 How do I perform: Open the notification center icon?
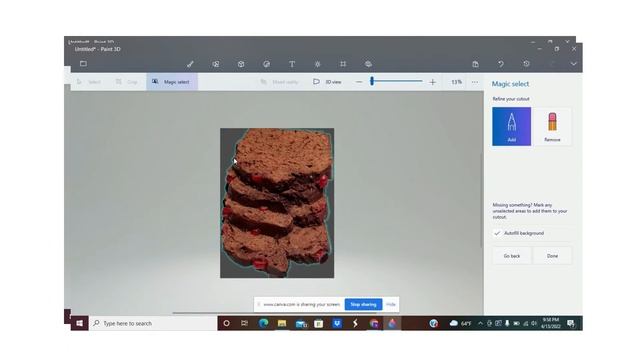[x=571, y=323]
